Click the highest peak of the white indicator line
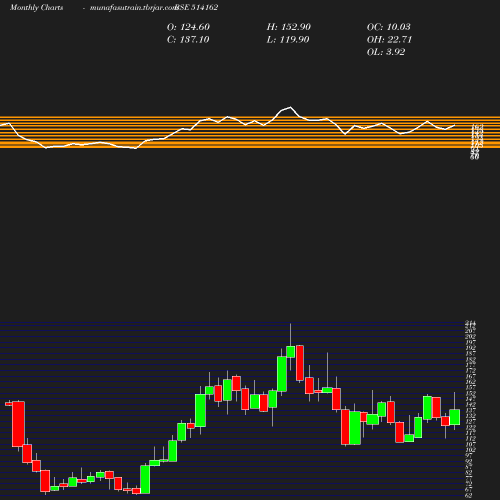Viewport: 500px width, 500px height. pos(290,107)
